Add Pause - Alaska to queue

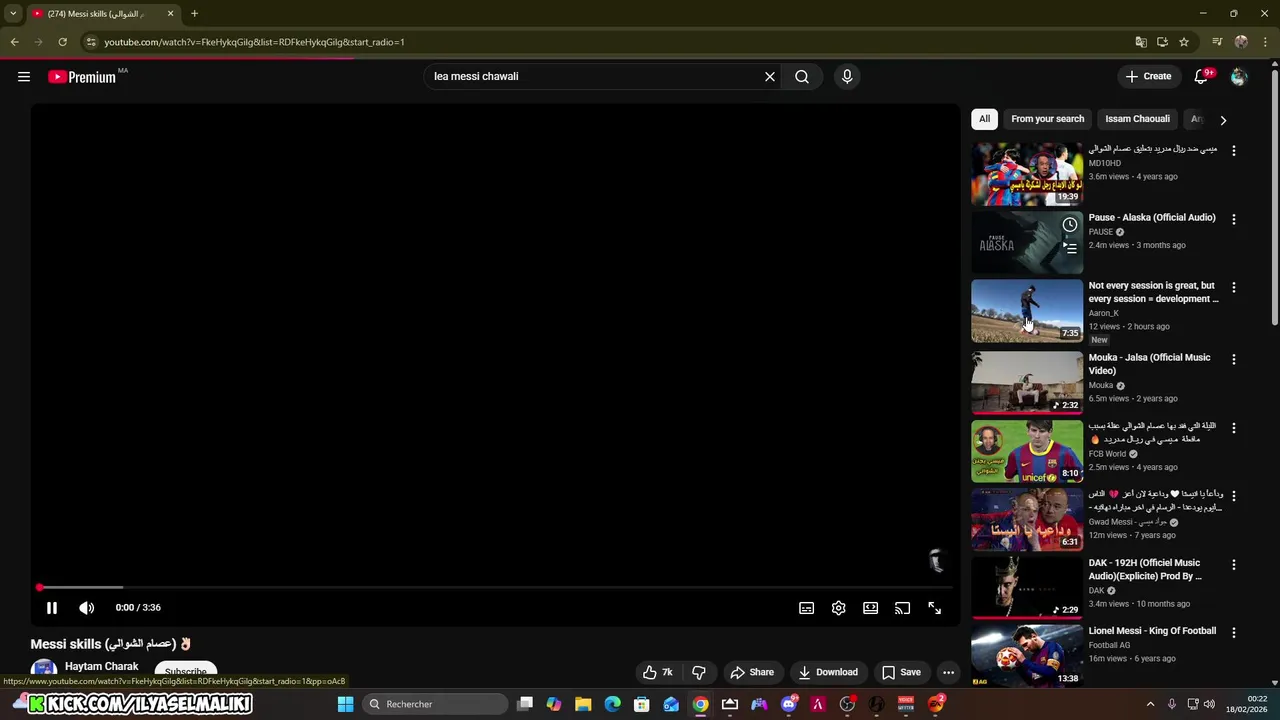coord(1070,248)
